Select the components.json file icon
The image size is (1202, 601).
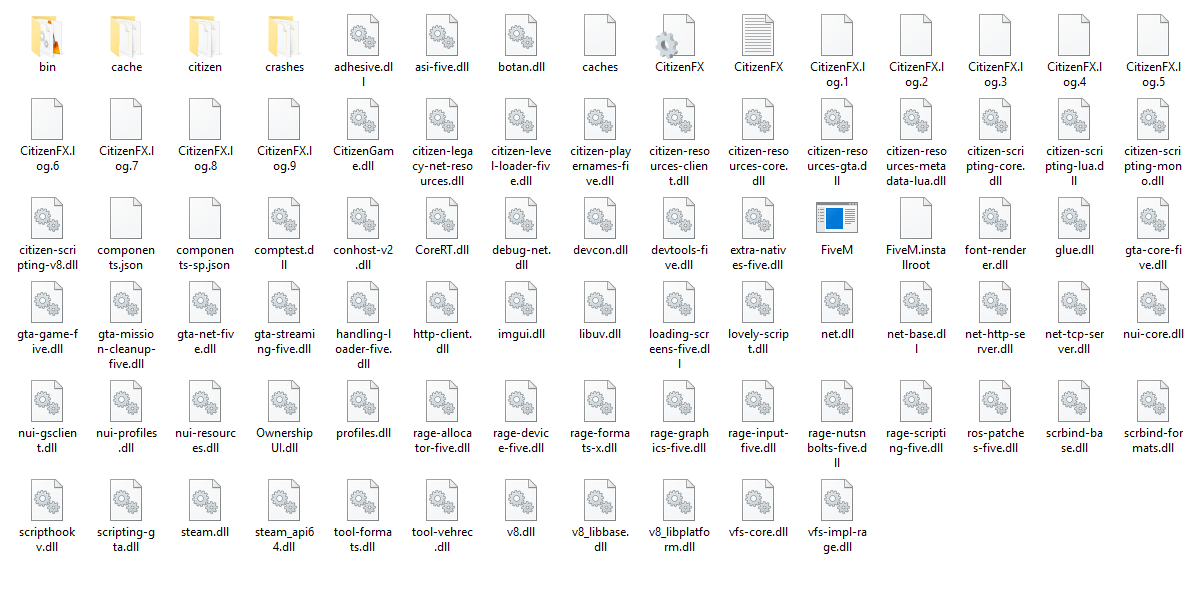pos(127,218)
